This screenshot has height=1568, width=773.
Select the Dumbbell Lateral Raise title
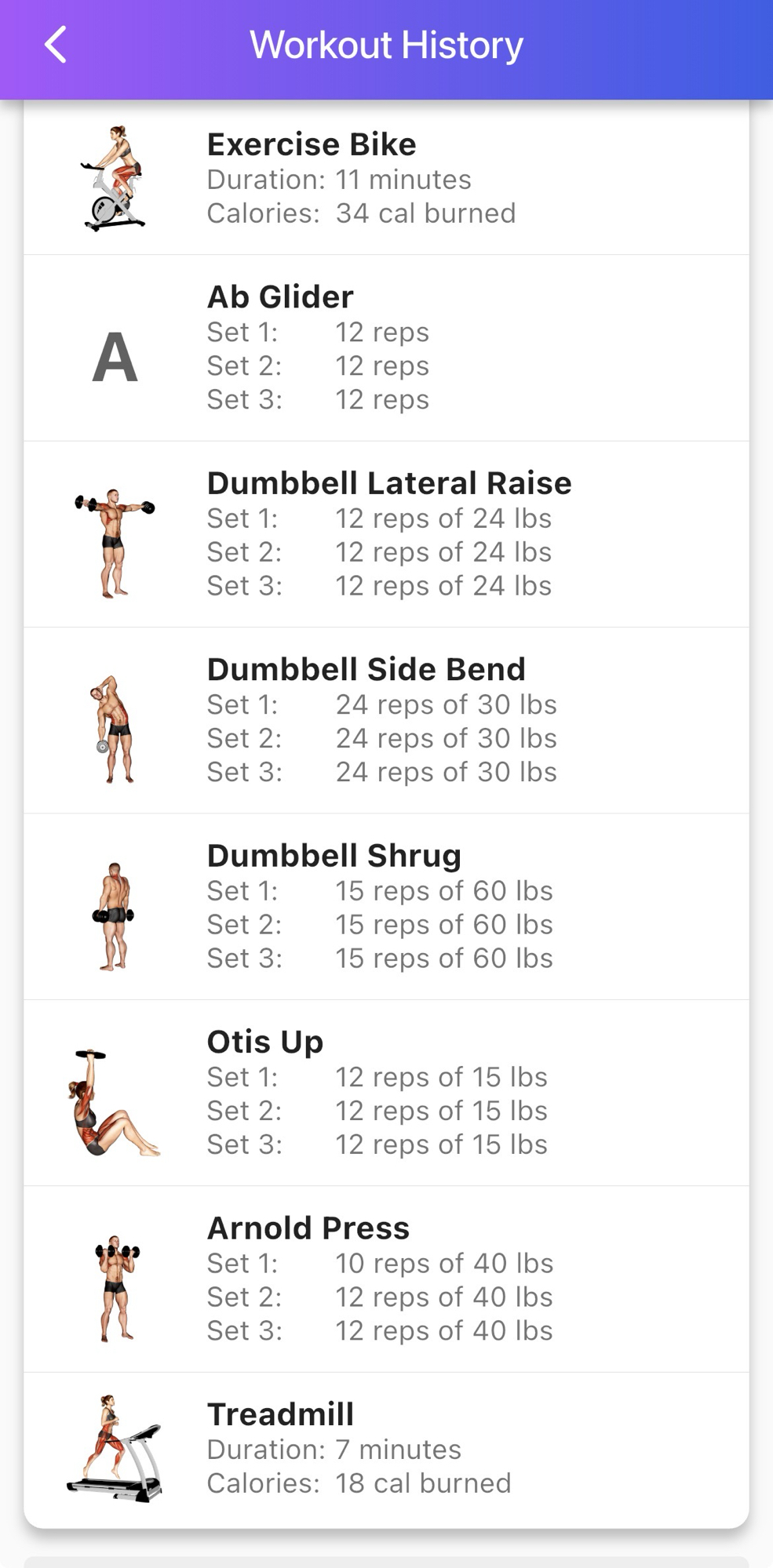click(x=389, y=483)
